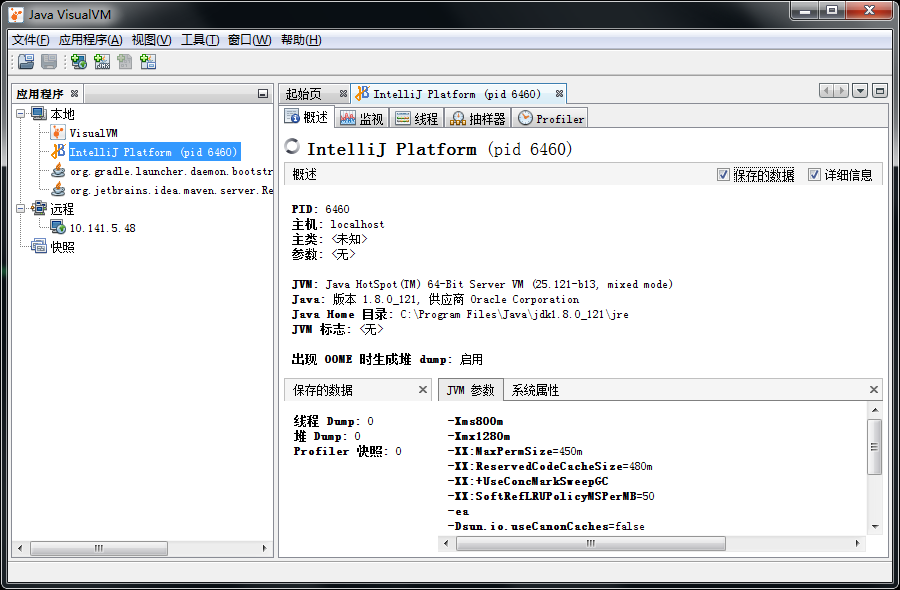Click JVM arguments horizontal scrollbar thumb
Viewport: 900px width, 590px height.
pyautogui.click(x=591, y=543)
